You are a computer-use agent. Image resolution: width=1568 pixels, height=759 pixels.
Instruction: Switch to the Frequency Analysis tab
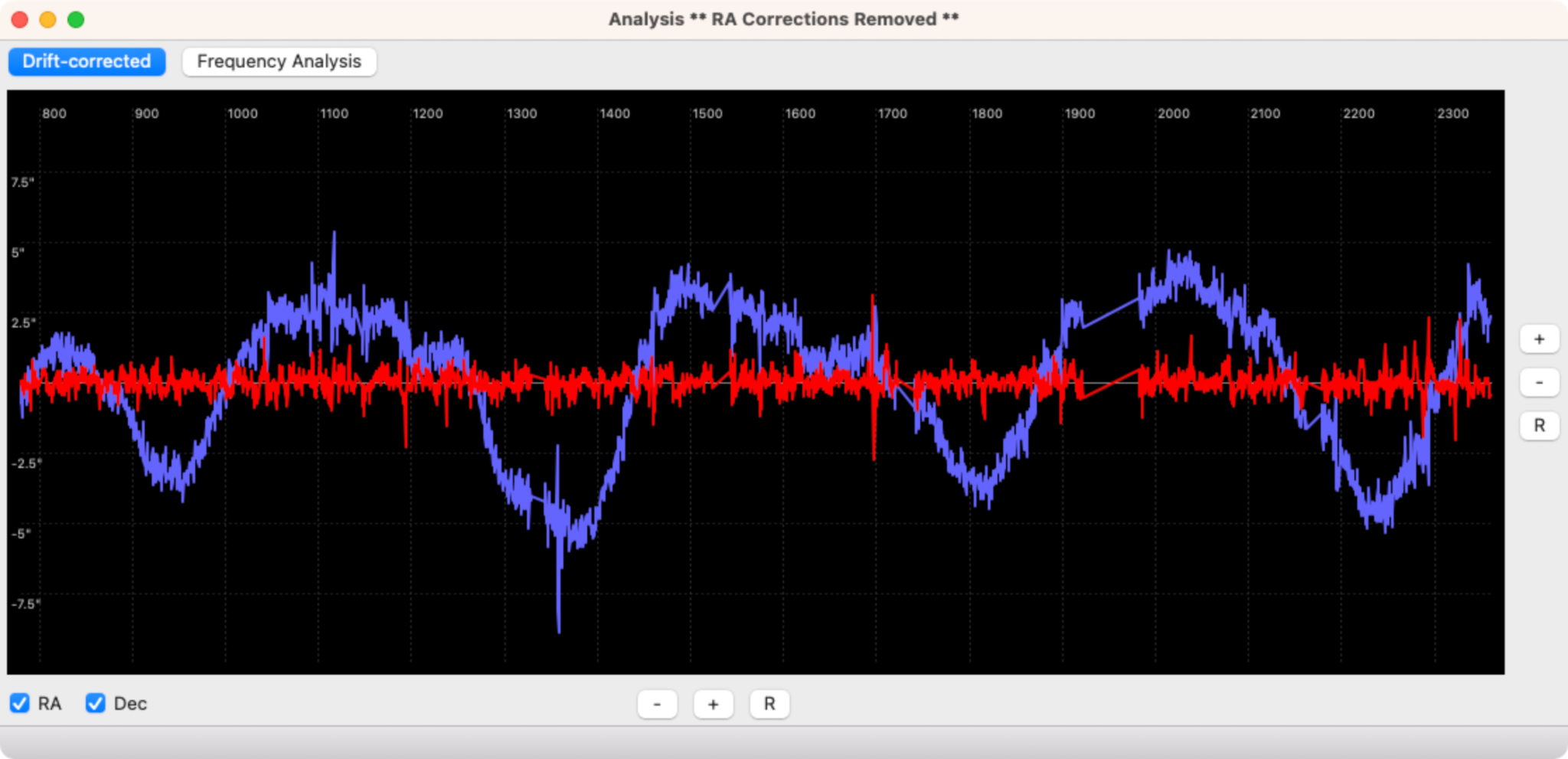(279, 61)
